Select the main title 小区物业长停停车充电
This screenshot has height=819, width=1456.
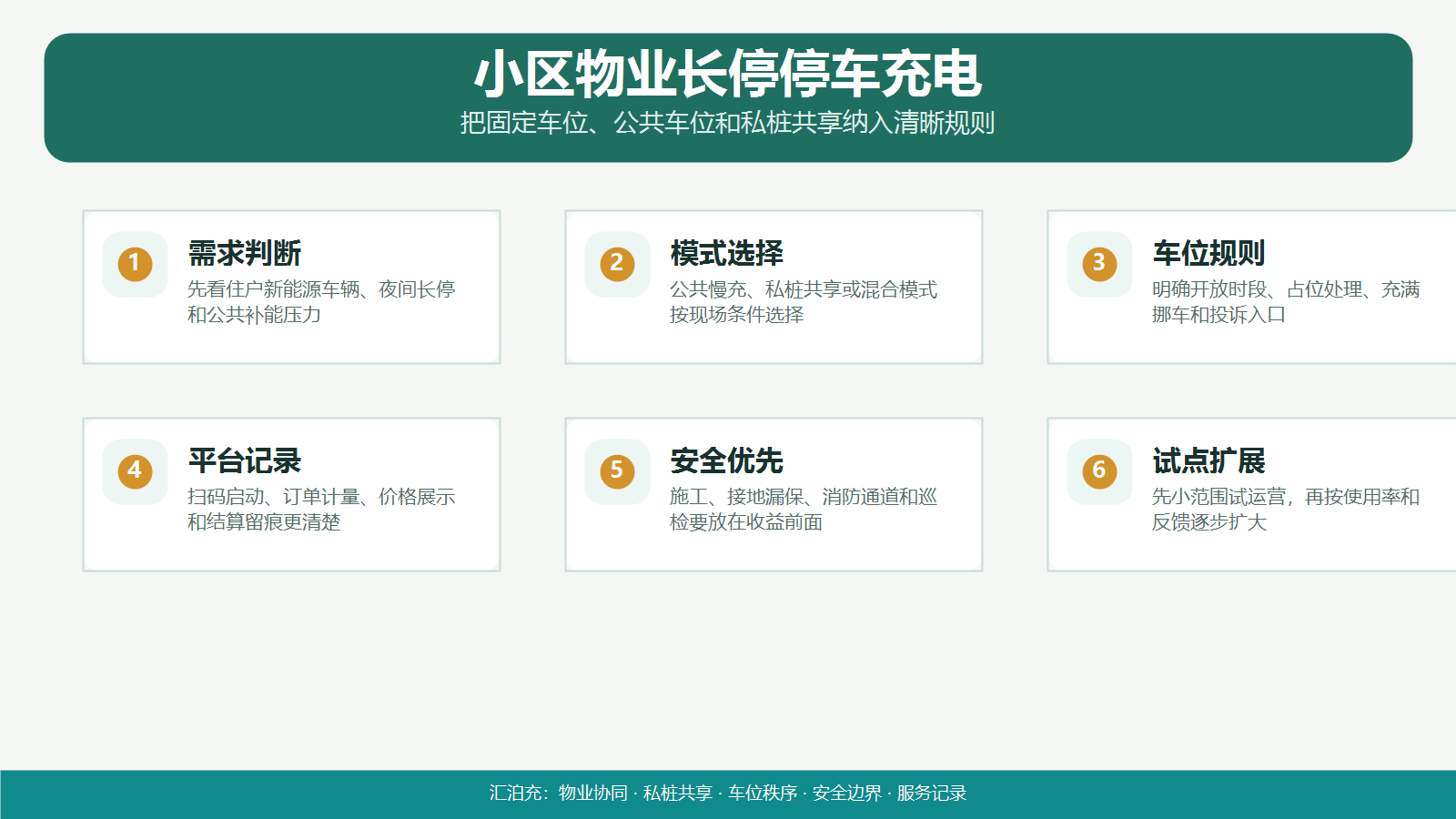[x=728, y=74]
